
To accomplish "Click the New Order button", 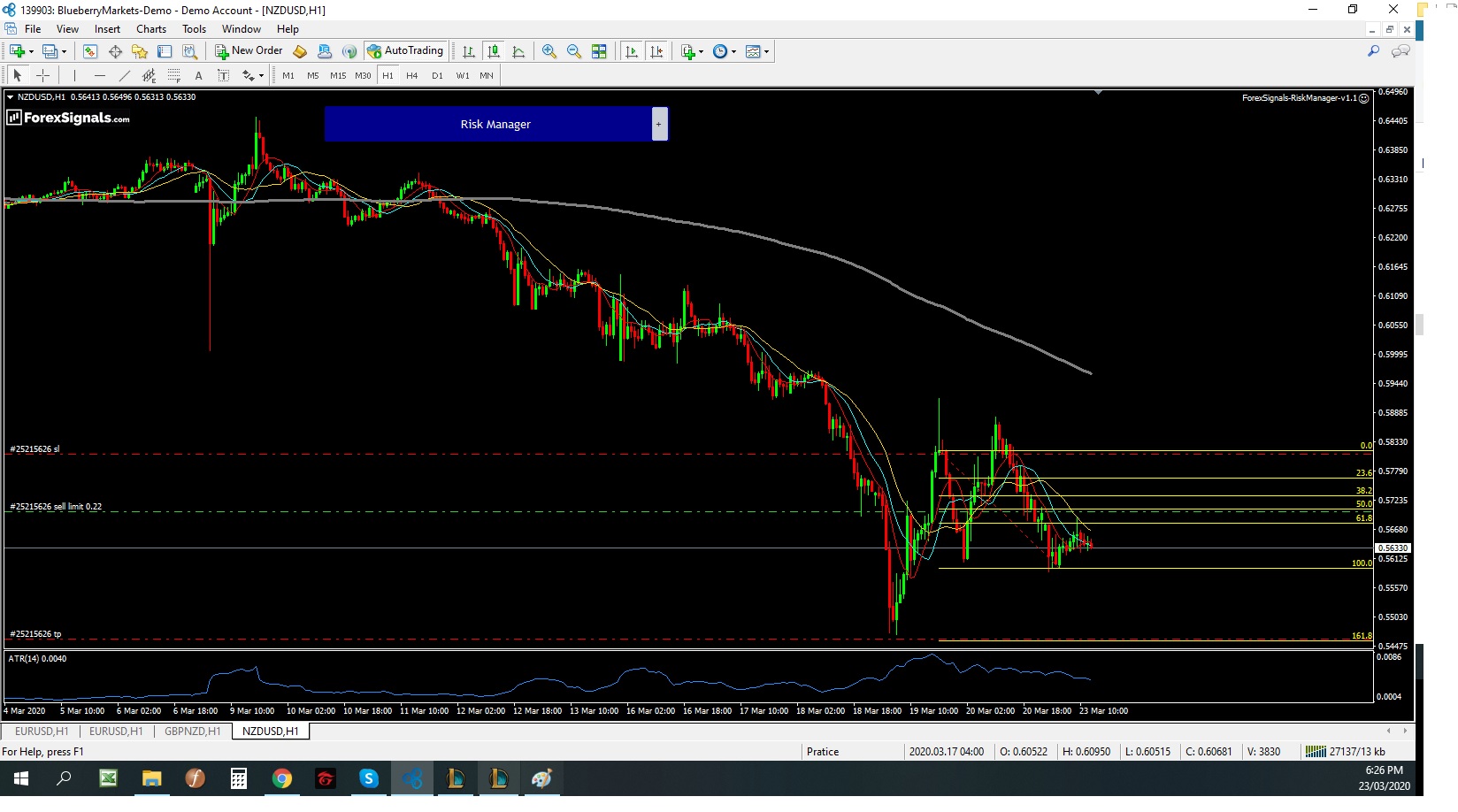I will click(249, 51).
